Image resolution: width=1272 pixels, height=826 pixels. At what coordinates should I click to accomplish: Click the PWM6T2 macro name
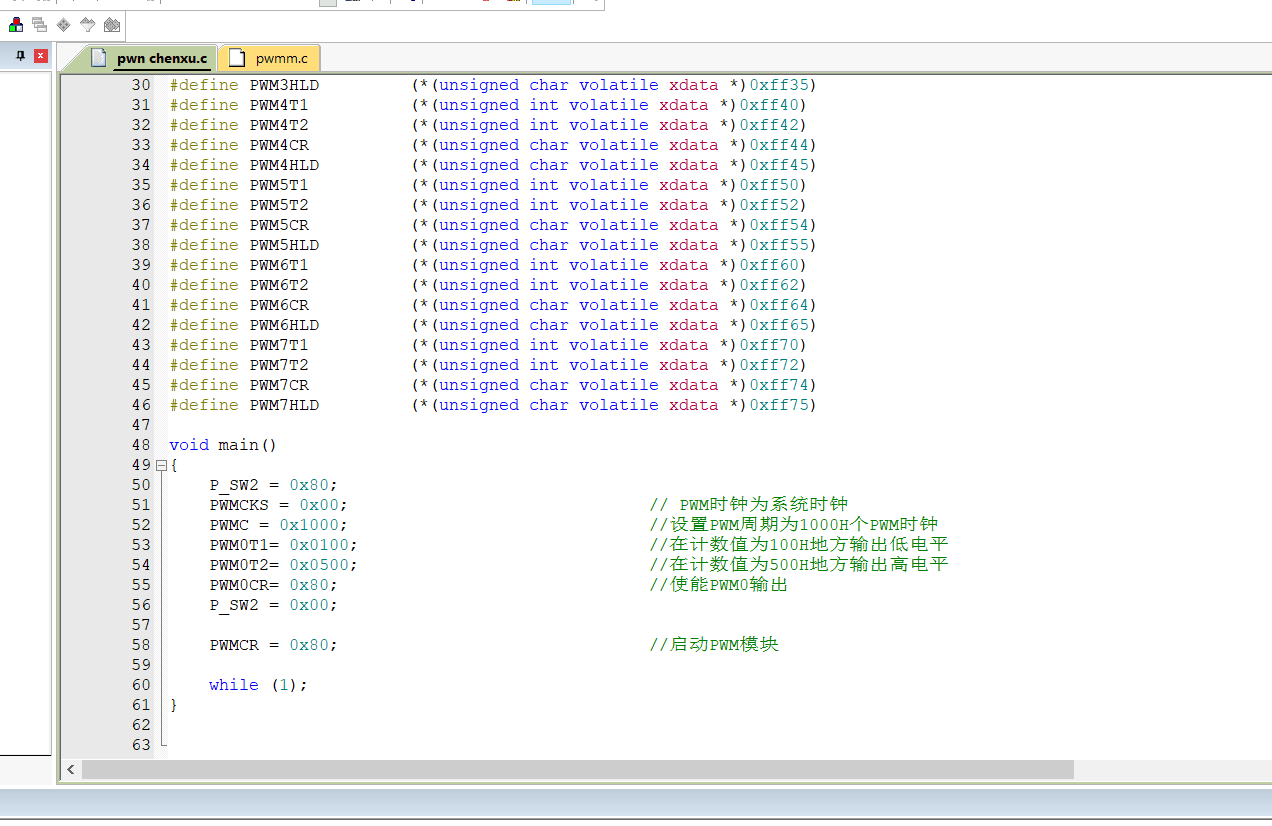pos(279,285)
